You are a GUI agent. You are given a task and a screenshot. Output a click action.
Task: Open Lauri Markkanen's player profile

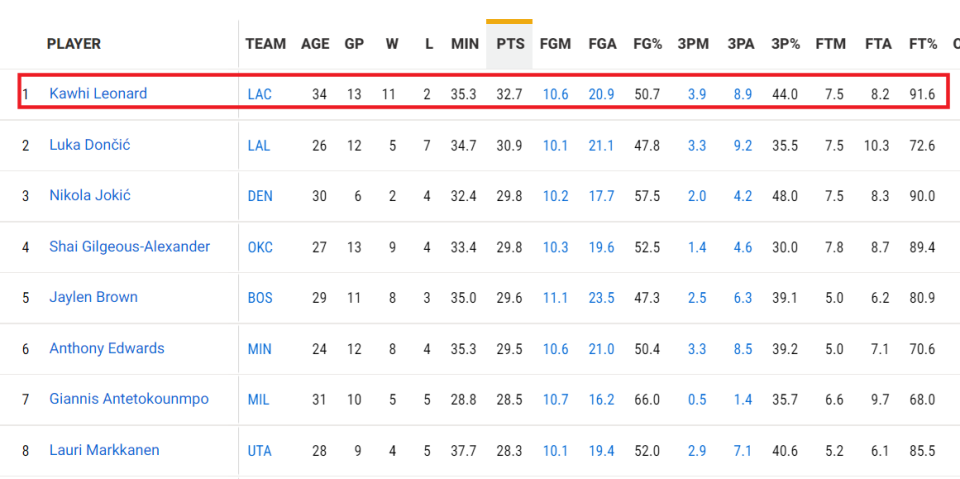click(104, 451)
